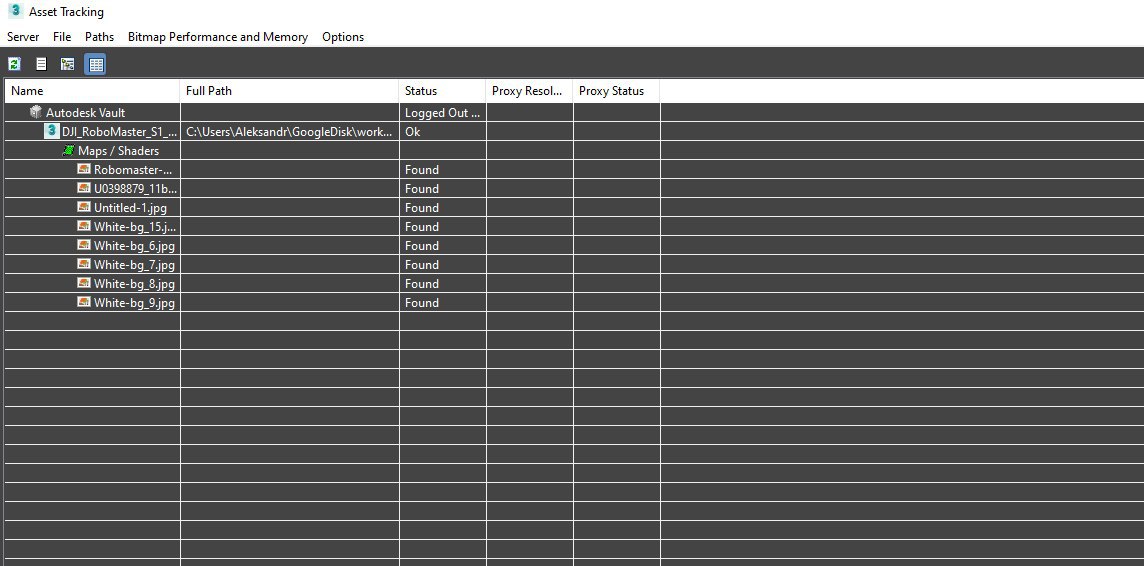Image resolution: width=1144 pixels, height=566 pixels.
Task: Click bitmap icon beside White-bg_6.jpg
Action: (x=84, y=245)
